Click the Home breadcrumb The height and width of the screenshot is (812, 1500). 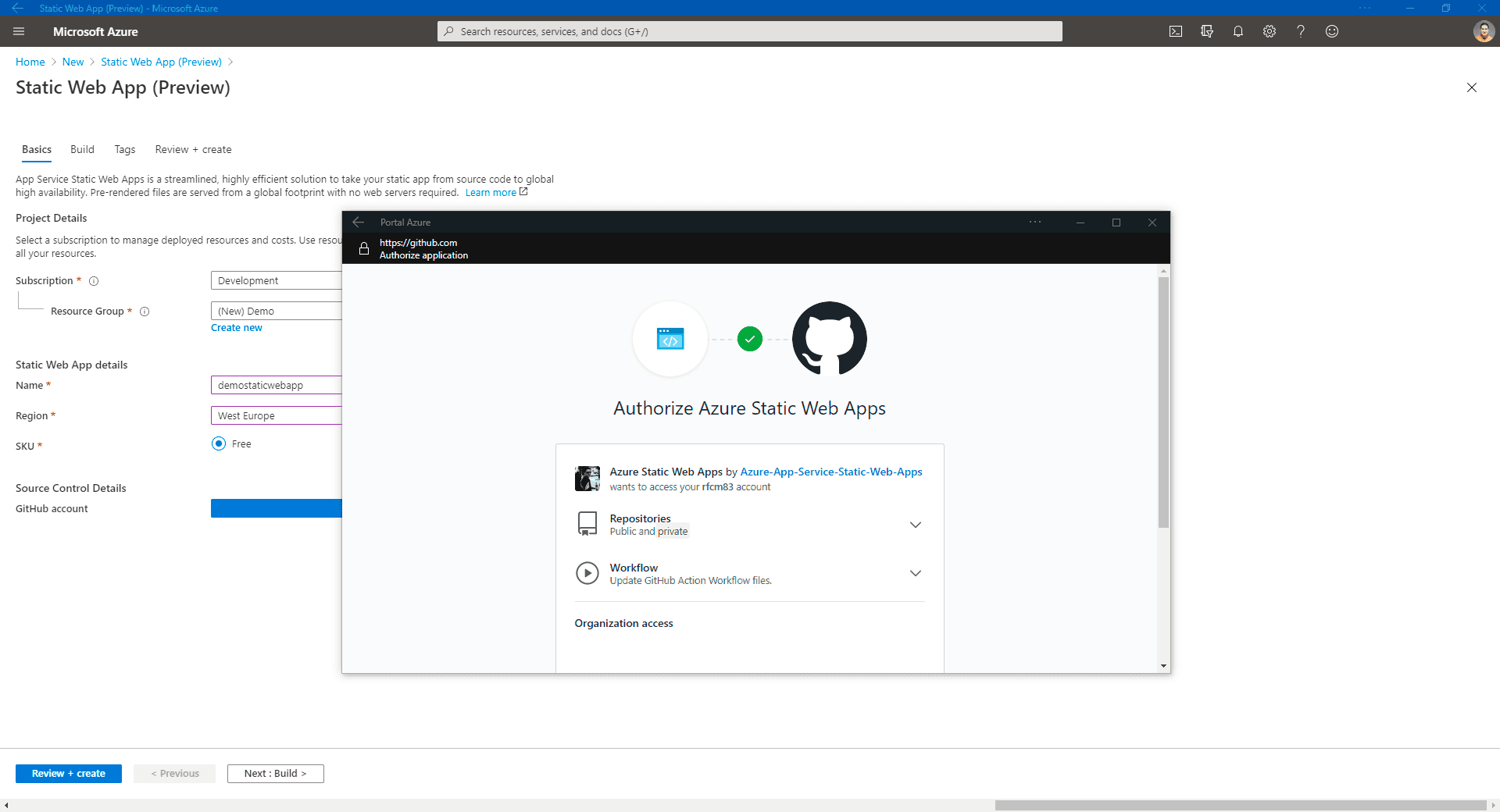pos(30,62)
